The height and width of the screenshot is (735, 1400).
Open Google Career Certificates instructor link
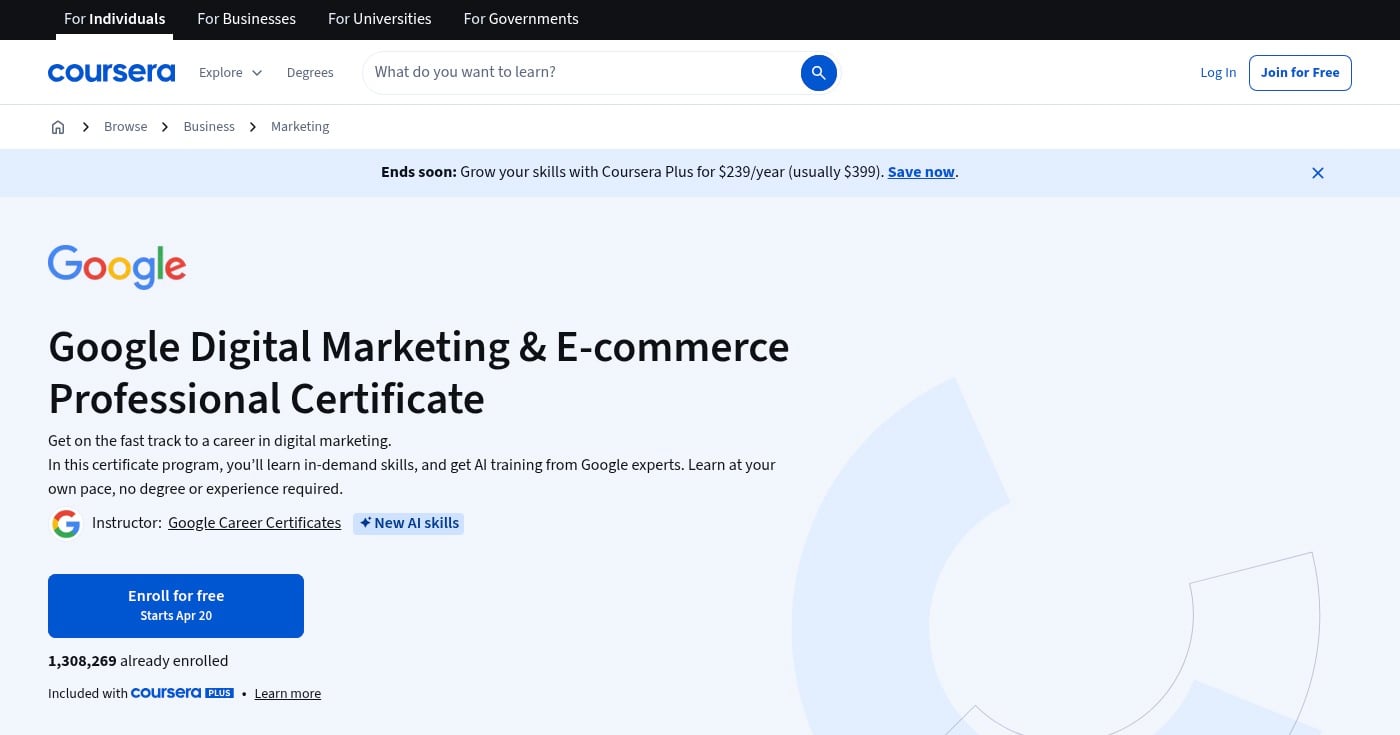[254, 523]
